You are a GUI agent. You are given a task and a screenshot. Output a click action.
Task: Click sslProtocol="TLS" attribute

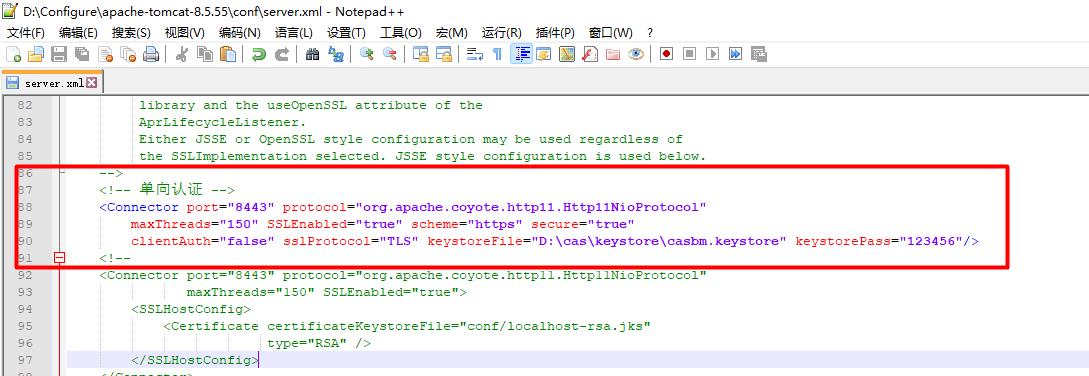(x=351, y=241)
